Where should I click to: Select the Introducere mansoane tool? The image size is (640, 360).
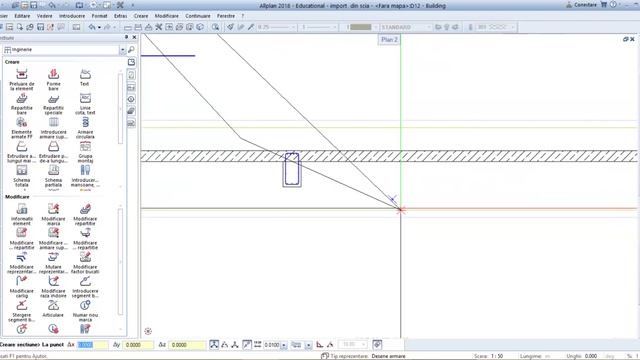85,176
